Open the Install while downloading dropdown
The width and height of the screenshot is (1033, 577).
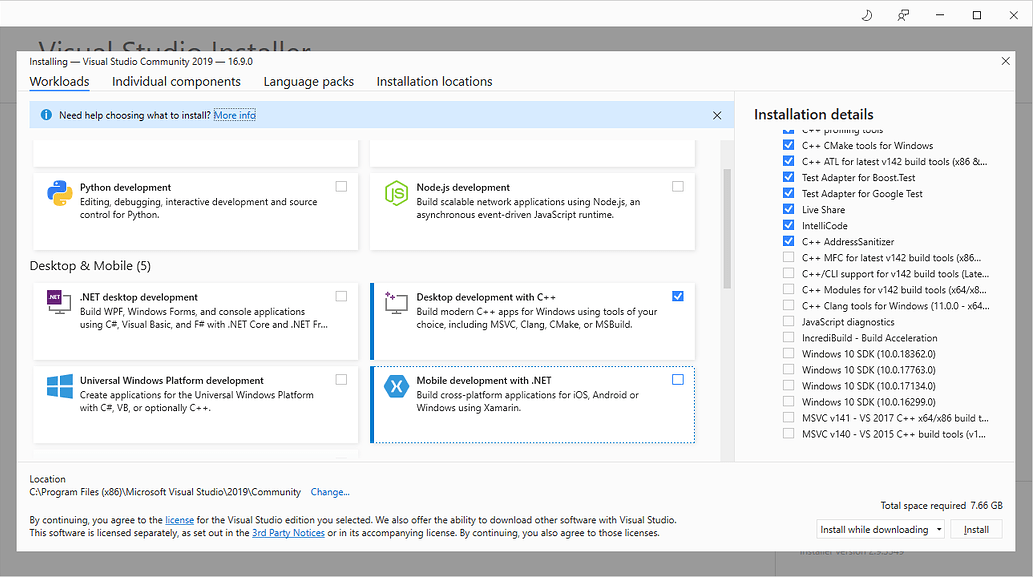point(880,530)
